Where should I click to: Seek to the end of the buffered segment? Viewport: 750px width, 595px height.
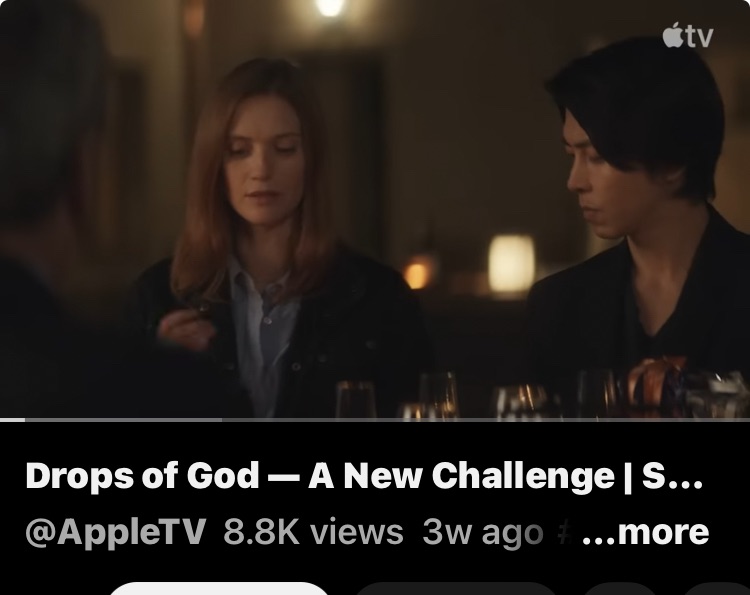click(x=221, y=419)
